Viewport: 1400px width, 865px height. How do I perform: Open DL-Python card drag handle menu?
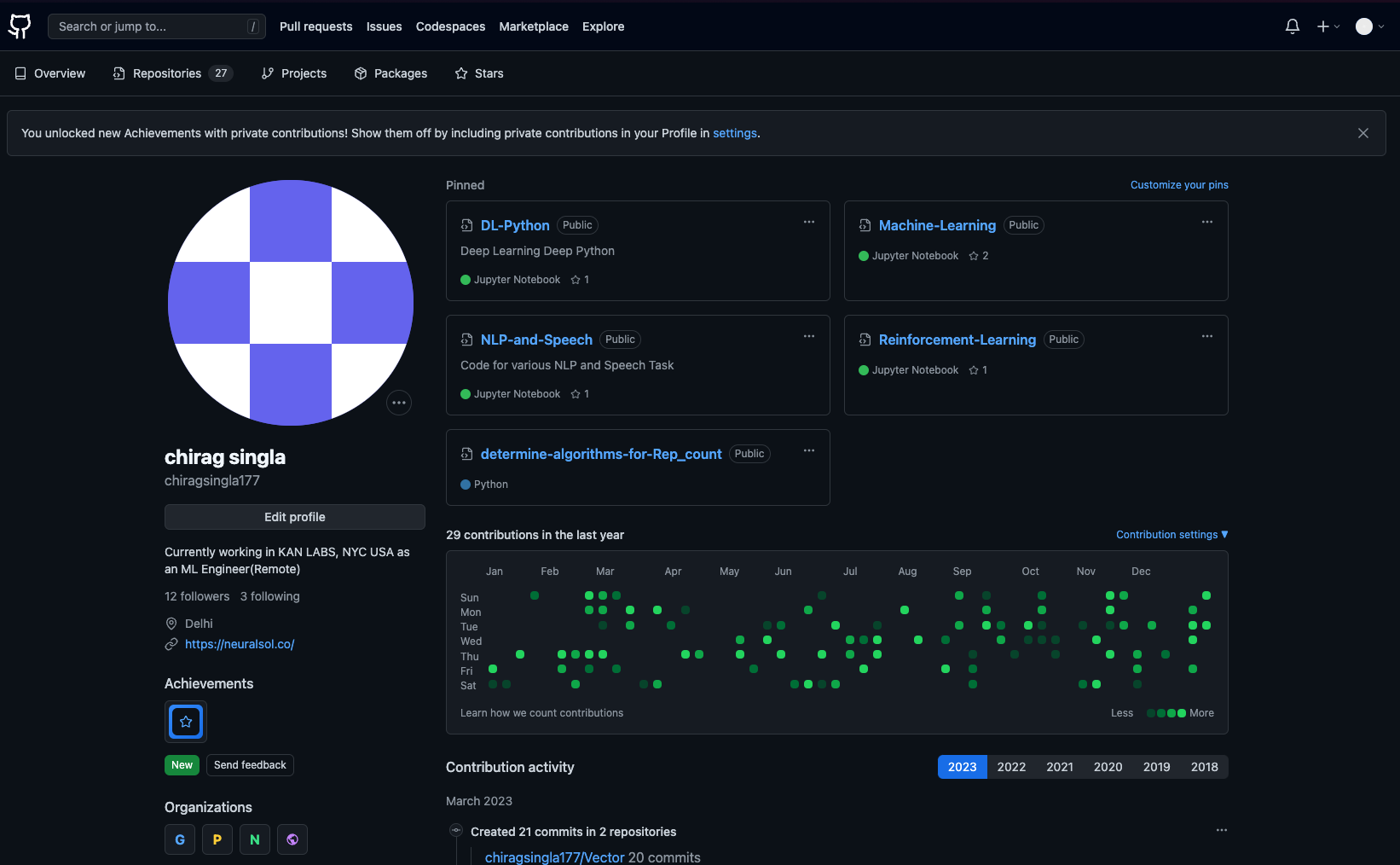[809, 222]
